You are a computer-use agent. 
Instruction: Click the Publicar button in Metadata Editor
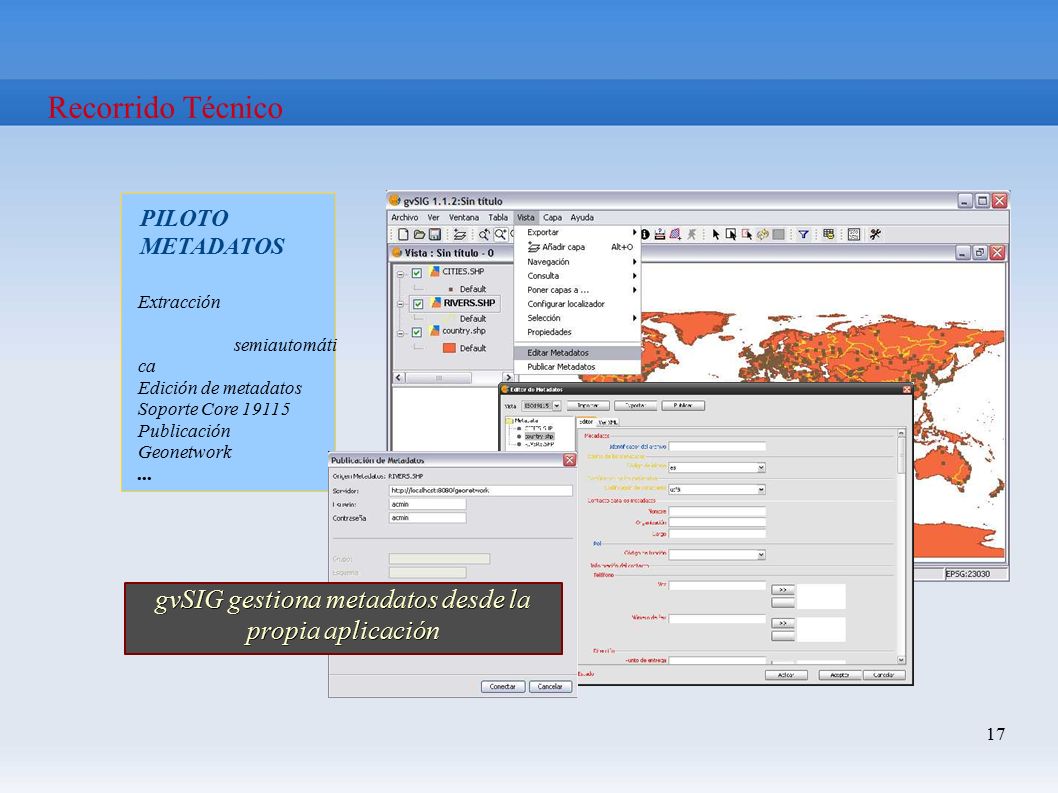coord(683,406)
